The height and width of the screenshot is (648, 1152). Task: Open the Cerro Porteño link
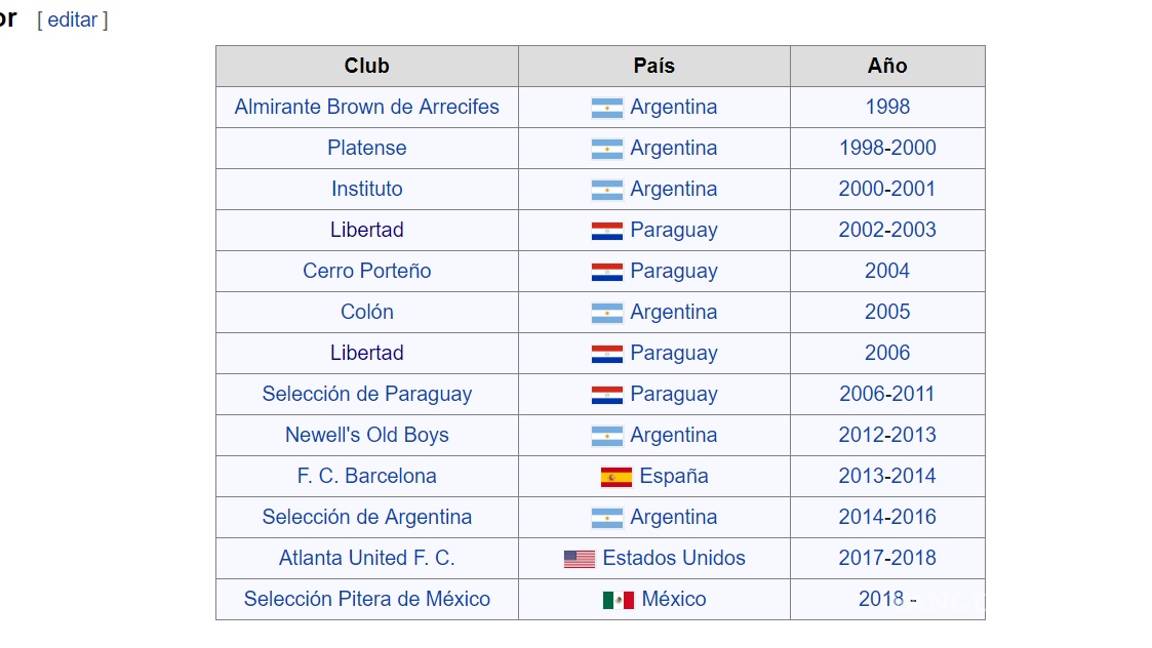(x=366, y=271)
